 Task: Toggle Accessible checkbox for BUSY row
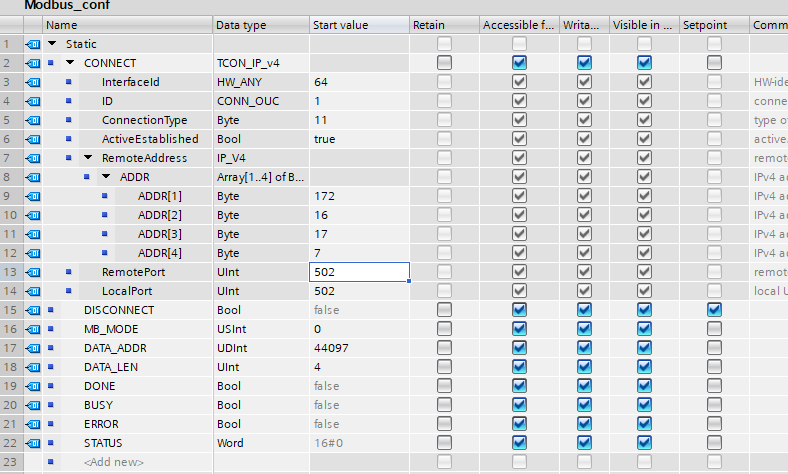519,405
